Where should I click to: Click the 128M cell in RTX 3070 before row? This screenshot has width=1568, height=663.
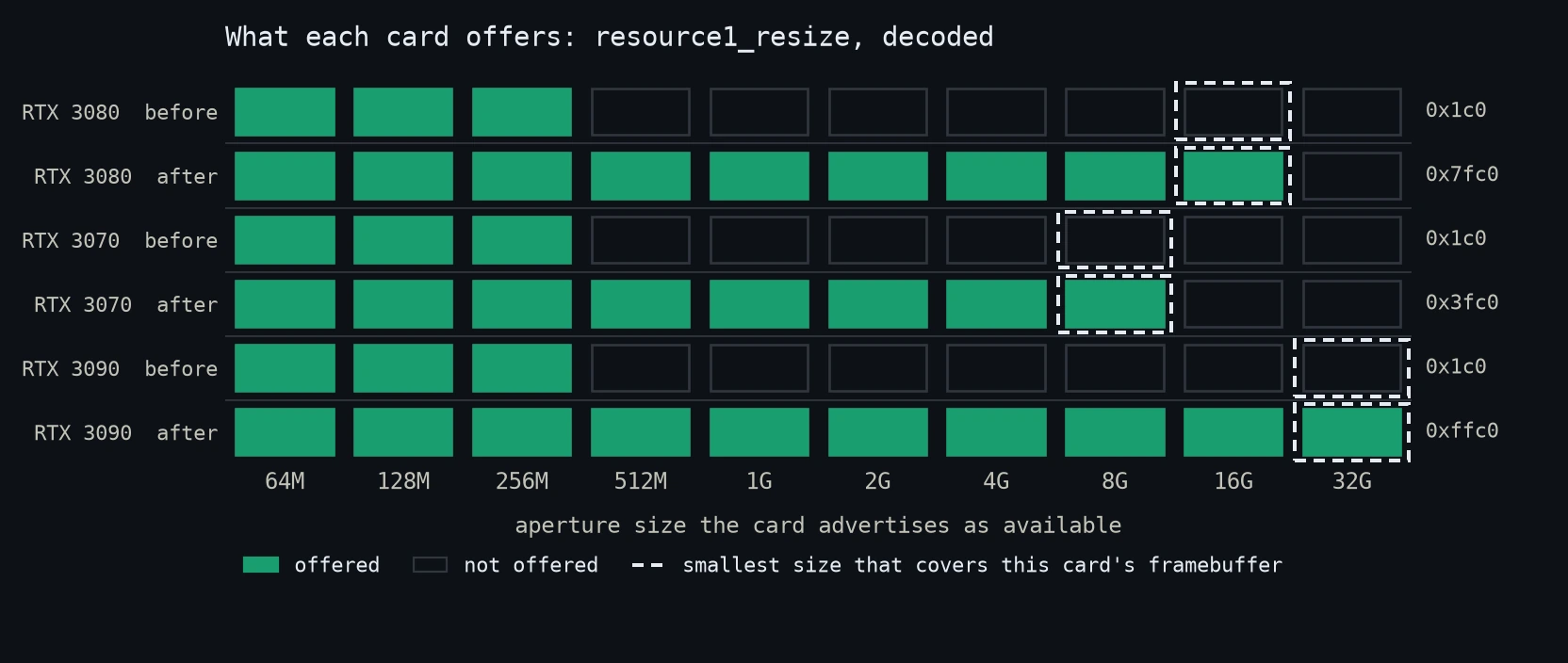[403, 240]
